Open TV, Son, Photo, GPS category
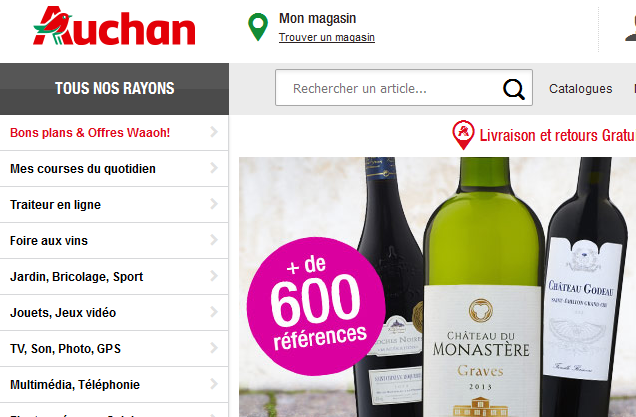The width and height of the screenshot is (636, 417). coord(114,349)
